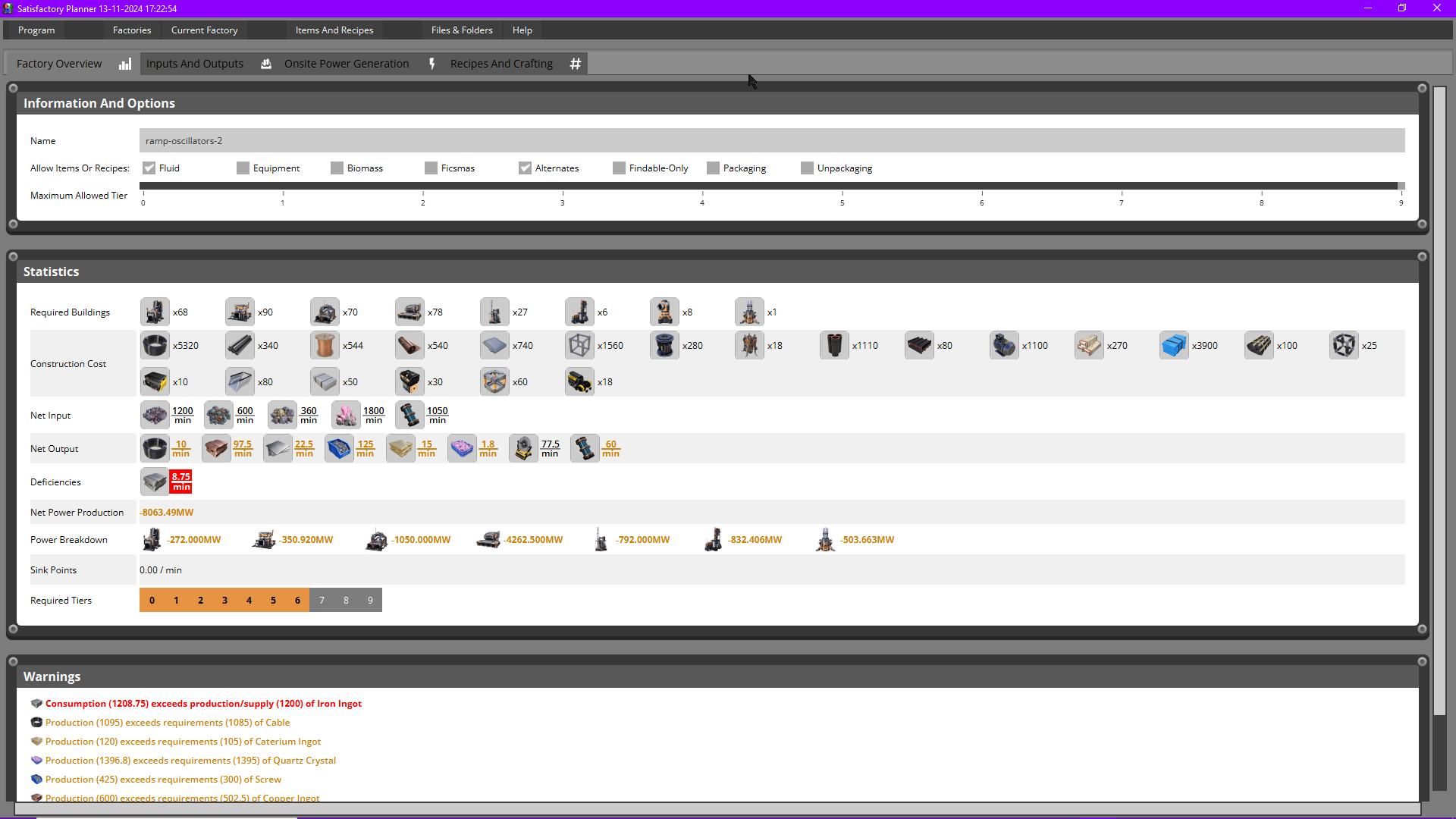Click the Screw output icon showing 125/min
The height and width of the screenshot is (819, 1456).
(339, 447)
